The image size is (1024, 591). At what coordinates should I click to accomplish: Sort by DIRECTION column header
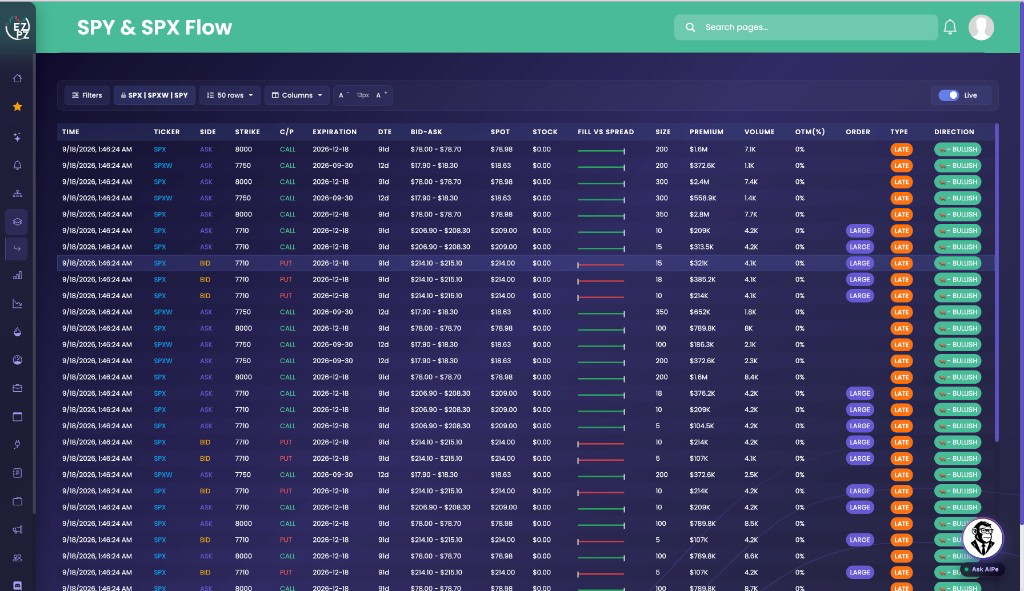pyautogui.click(x=954, y=132)
